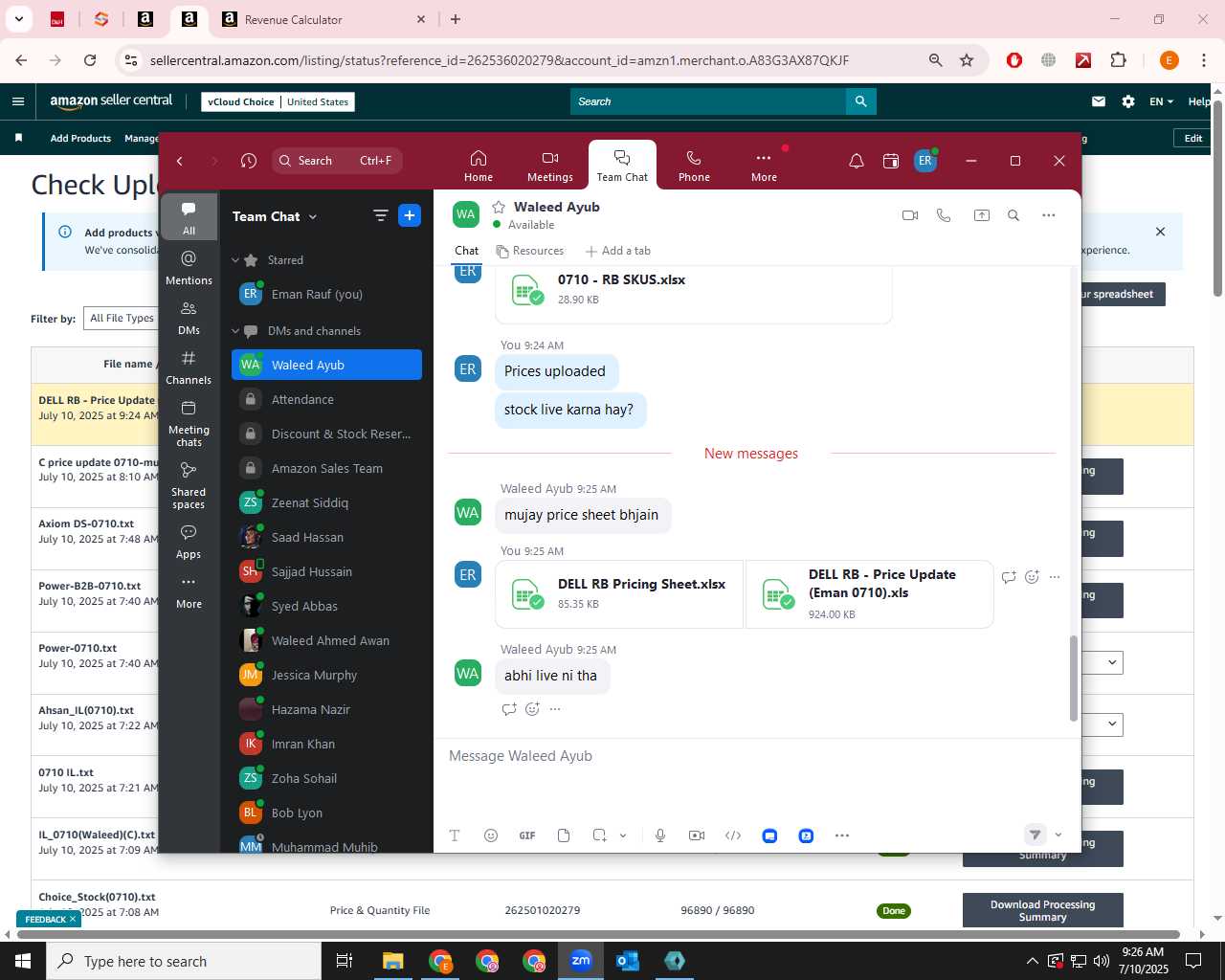Open the Zeenat Siddiq chat
Screen dimensions: 1225x980
pos(326,503)
